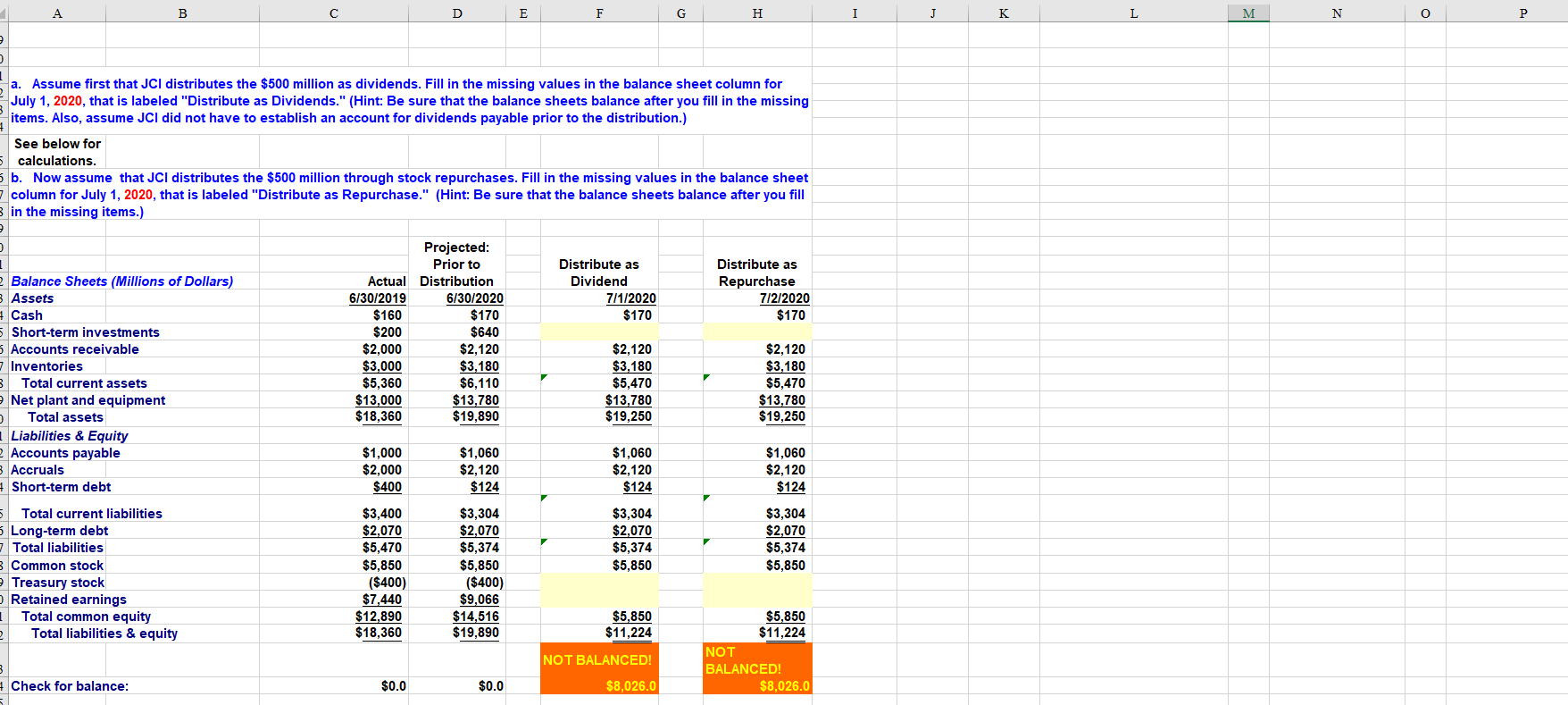The width and height of the screenshot is (1568, 705).
Task: Select the $160 cash value
Action: [388, 315]
